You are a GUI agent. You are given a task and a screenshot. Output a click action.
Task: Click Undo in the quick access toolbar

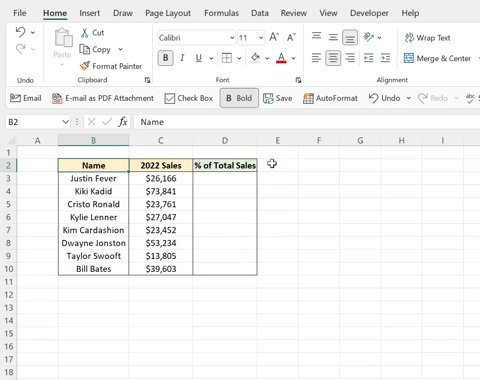[384, 98]
